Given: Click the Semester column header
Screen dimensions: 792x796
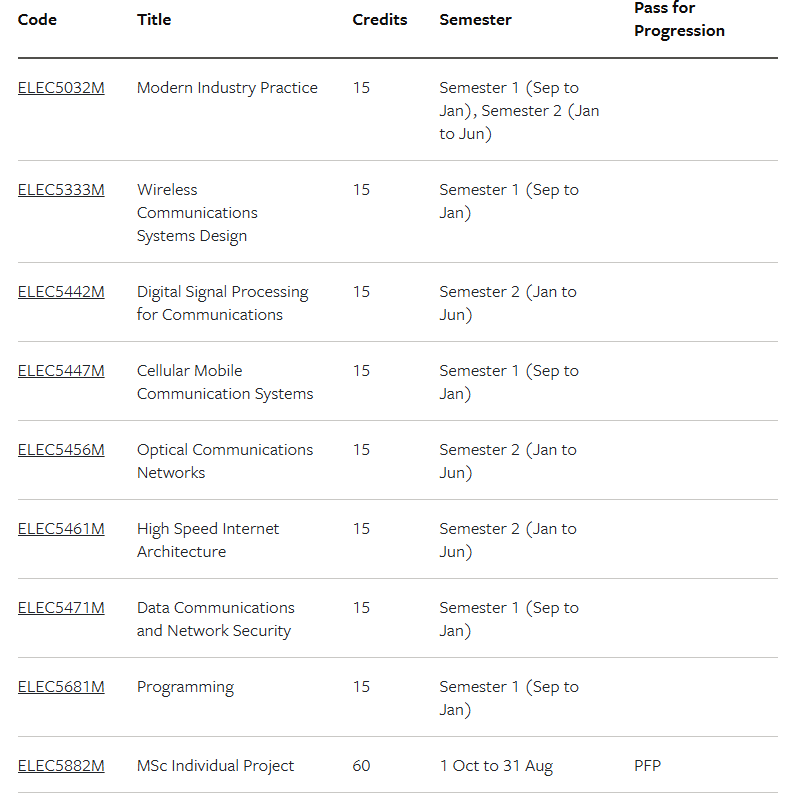Looking at the screenshot, I should (475, 20).
